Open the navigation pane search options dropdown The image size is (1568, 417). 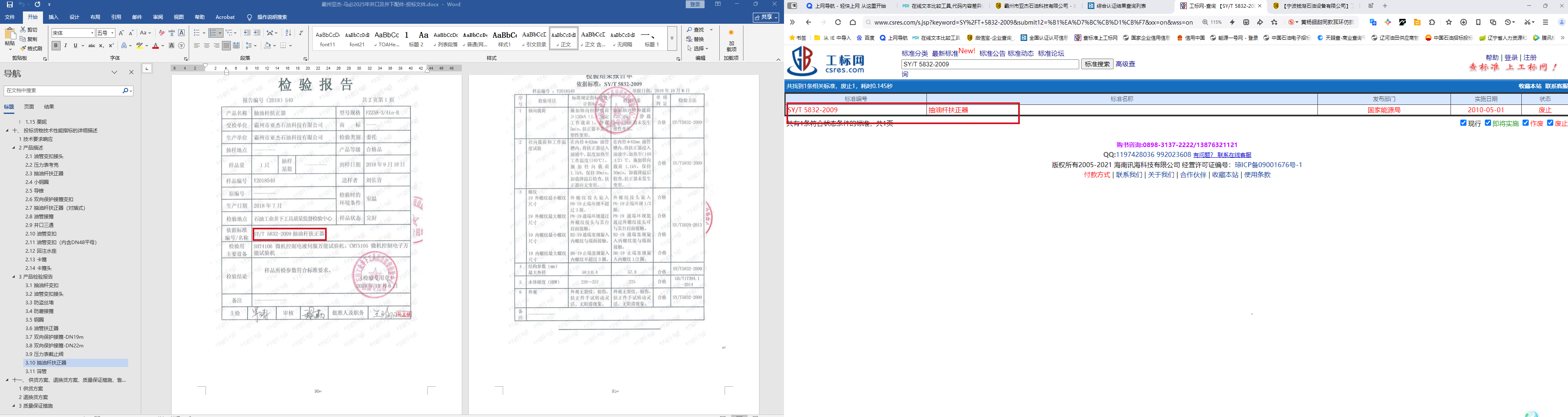(131, 91)
